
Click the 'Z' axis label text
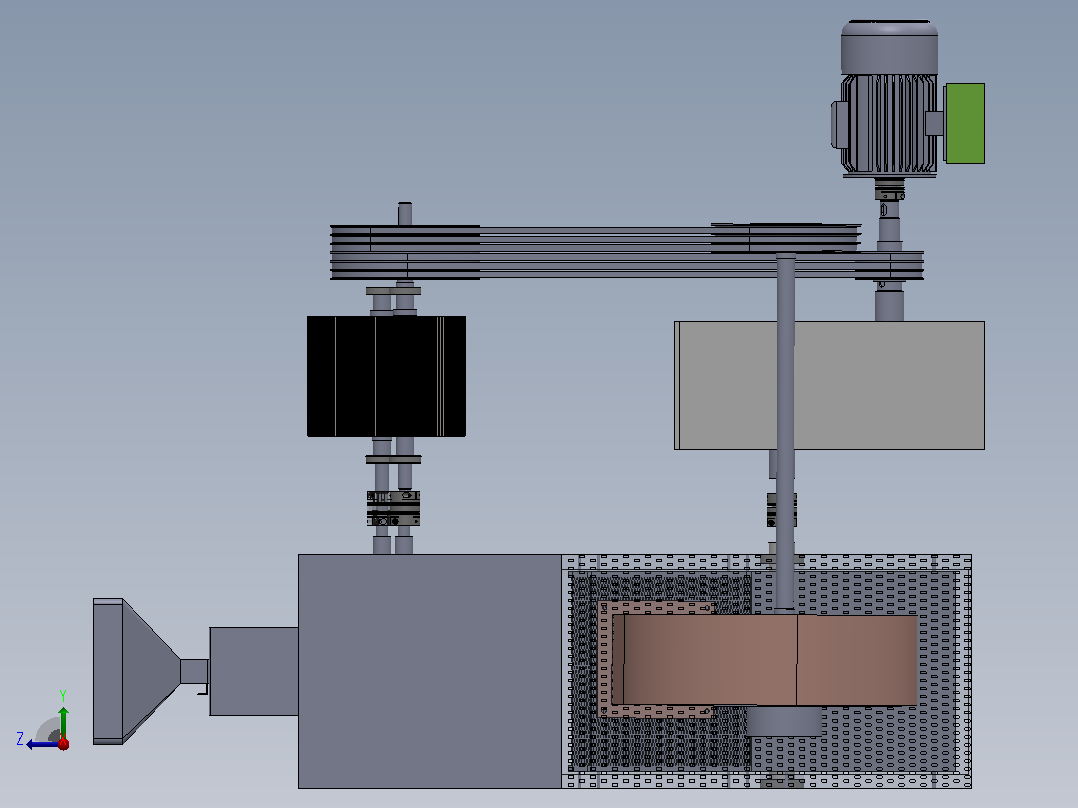point(20,739)
